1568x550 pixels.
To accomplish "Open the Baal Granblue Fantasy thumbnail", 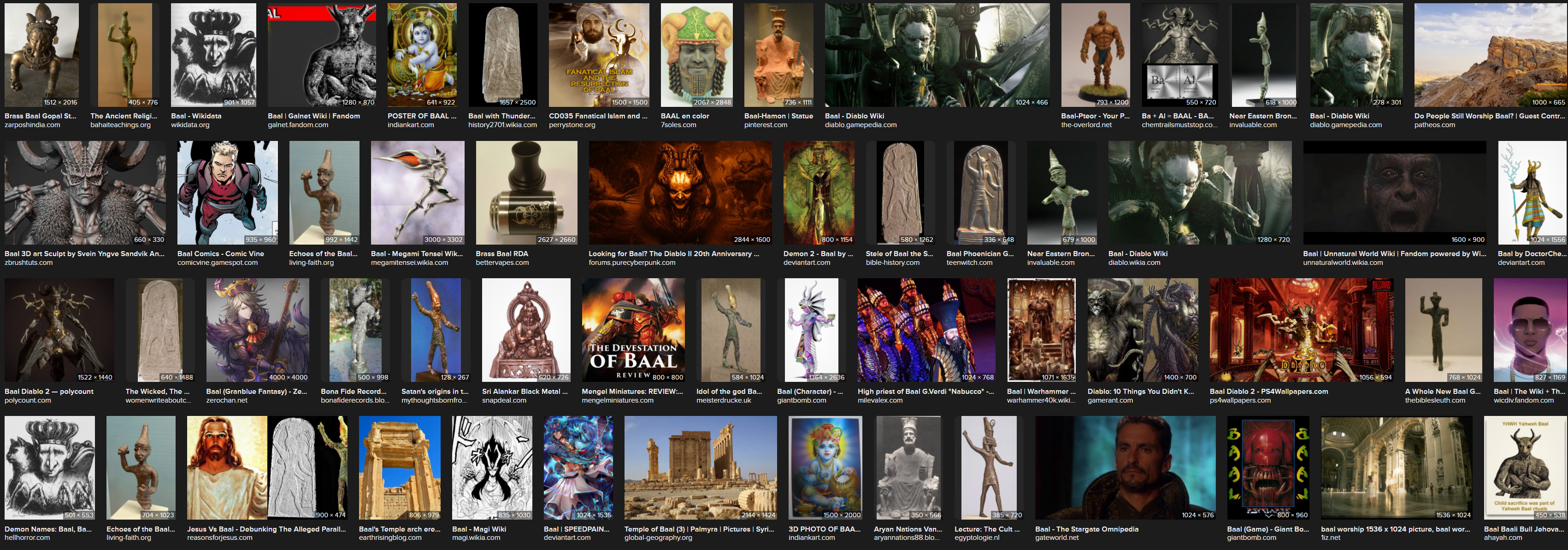I will pyautogui.click(x=258, y=330).
